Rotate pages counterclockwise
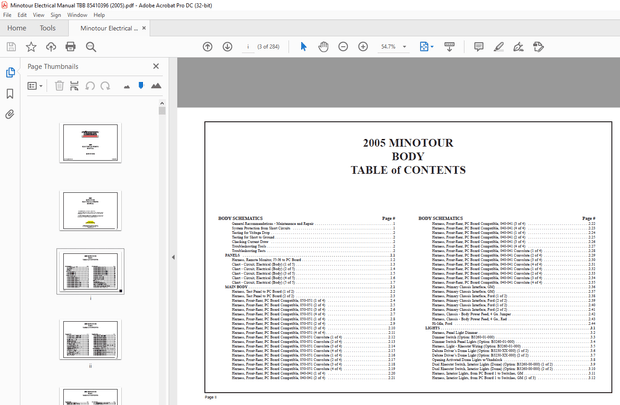The width and height of the screenshot is (620, 405). (90, 85)
